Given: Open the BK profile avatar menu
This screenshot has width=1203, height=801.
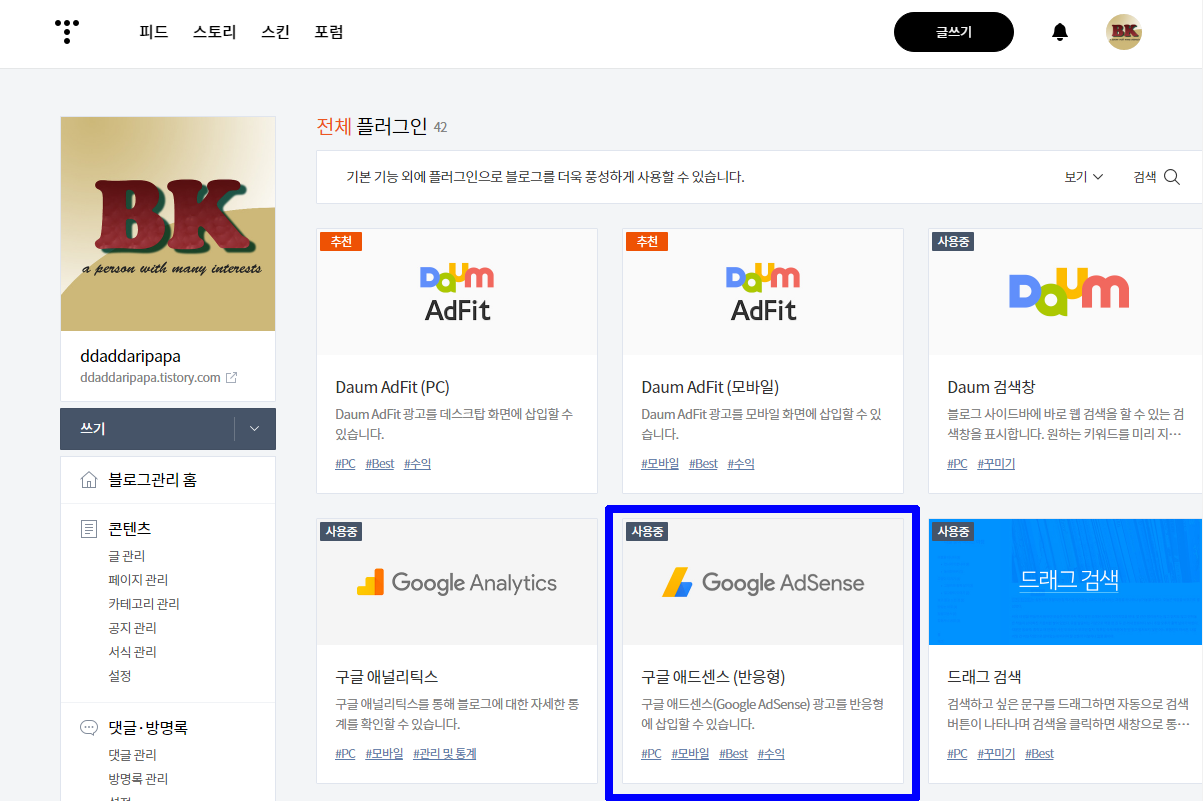Looking at the screenshot, I should pos(1124,32).
